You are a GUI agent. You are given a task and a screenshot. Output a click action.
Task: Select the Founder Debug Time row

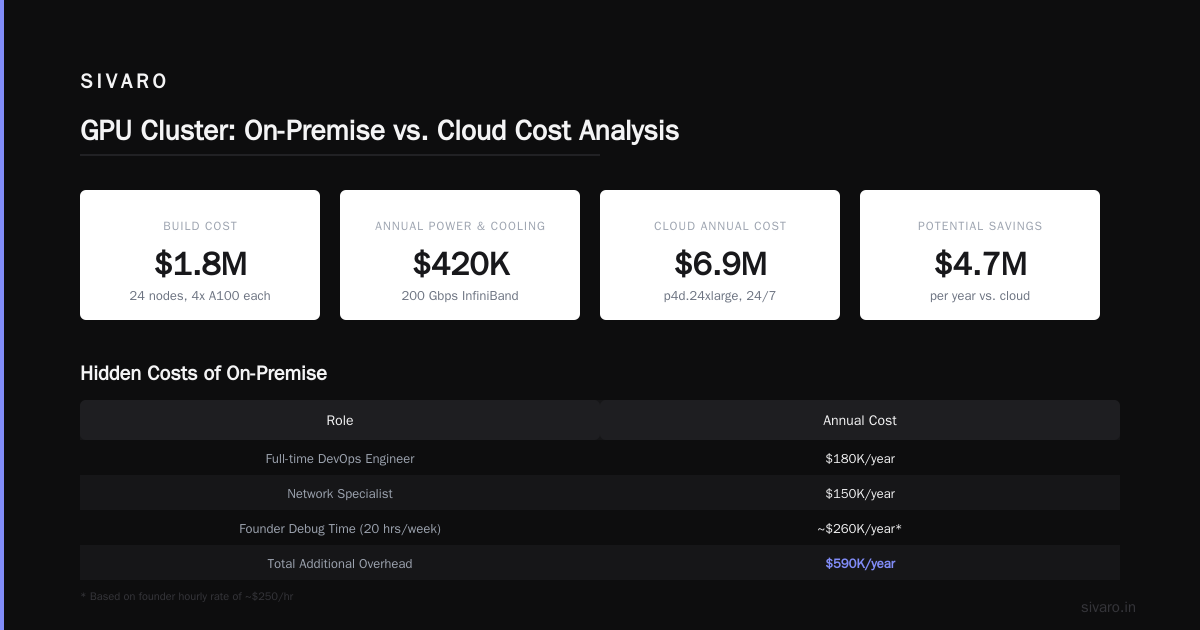[x=600, y=528]
